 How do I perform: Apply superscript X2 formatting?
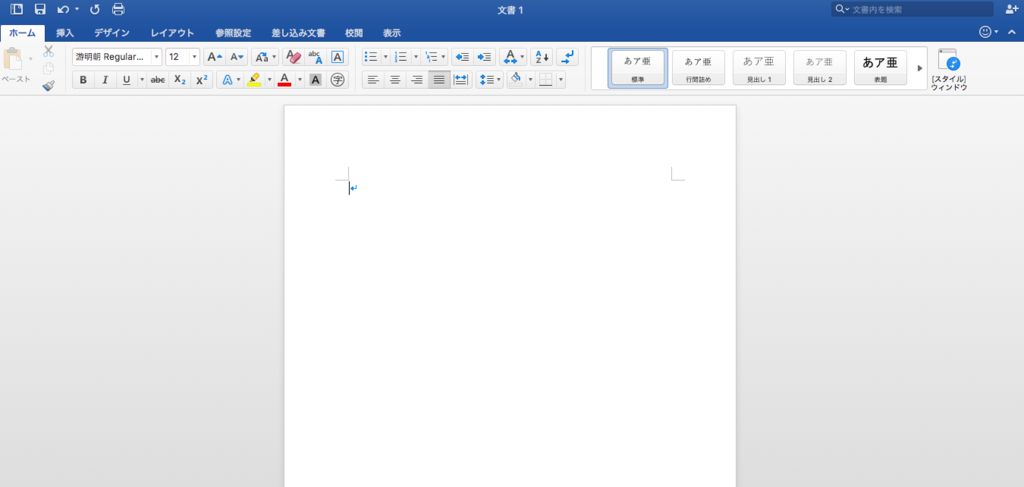point(202,80)
